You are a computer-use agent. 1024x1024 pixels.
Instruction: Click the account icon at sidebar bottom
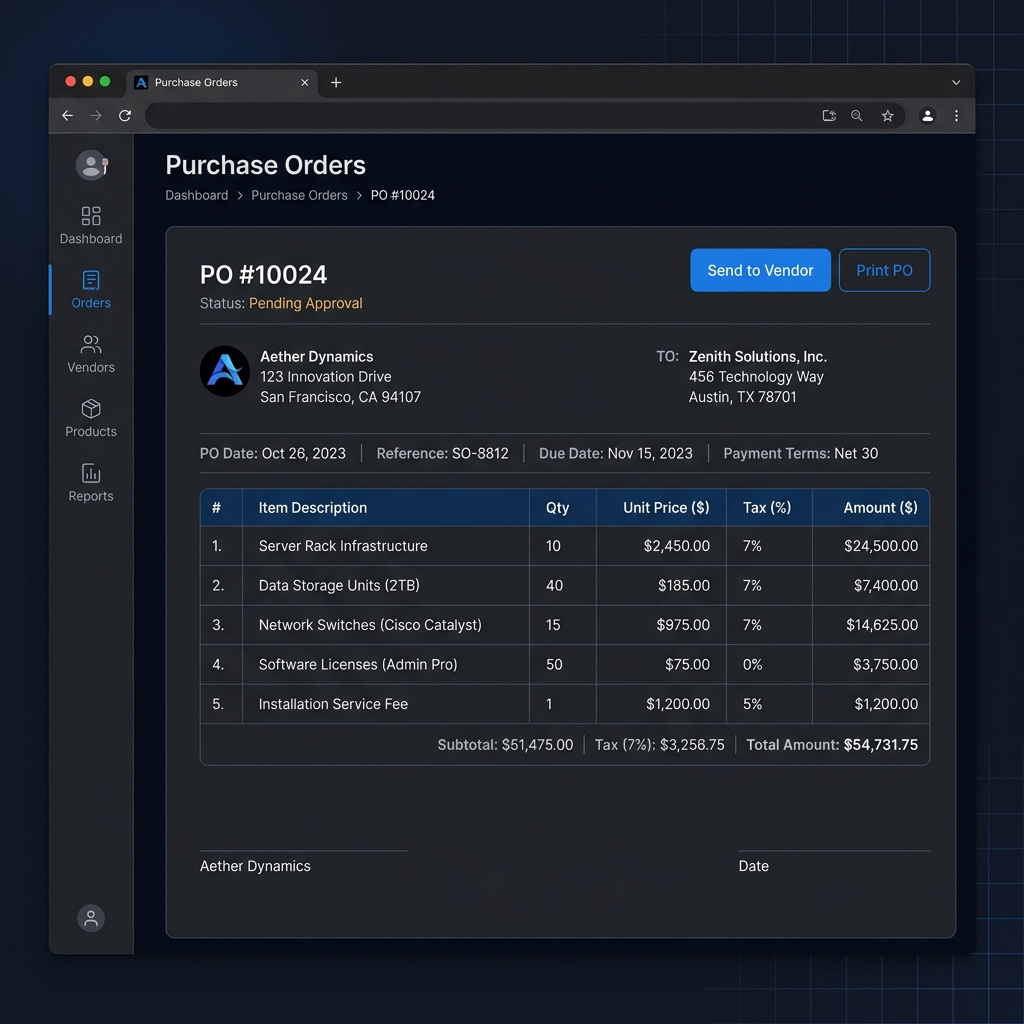[91, 918]
